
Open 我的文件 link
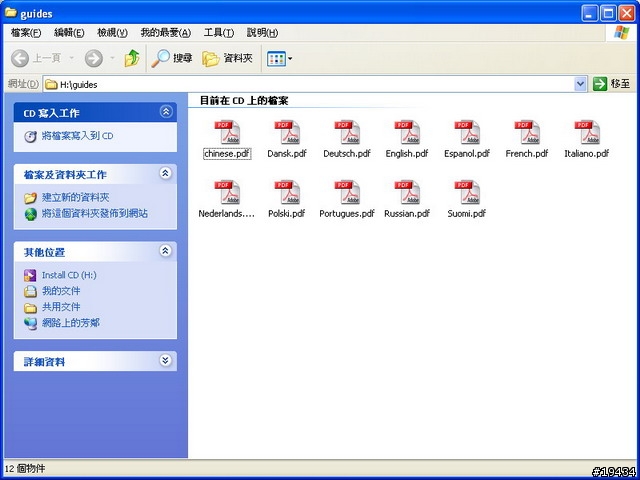(61, 291)
